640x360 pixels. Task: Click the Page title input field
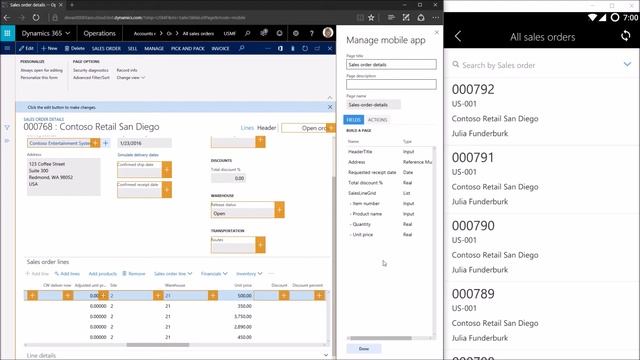pos(391,64)
